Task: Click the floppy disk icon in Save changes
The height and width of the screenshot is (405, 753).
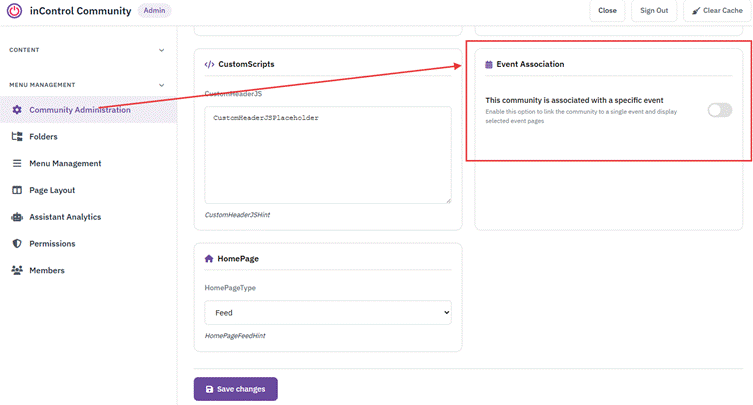Action: (209, 389)
